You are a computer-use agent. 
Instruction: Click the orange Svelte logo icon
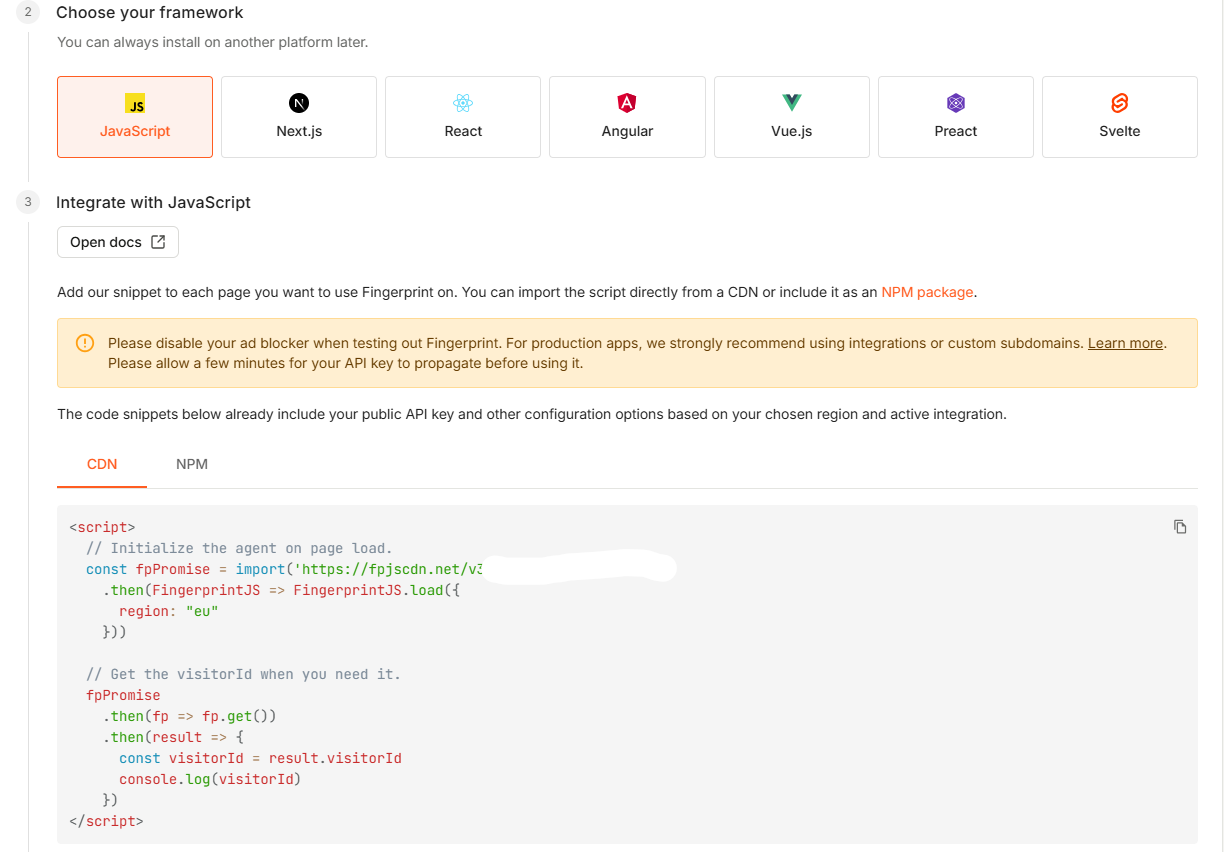[1120, 103]
